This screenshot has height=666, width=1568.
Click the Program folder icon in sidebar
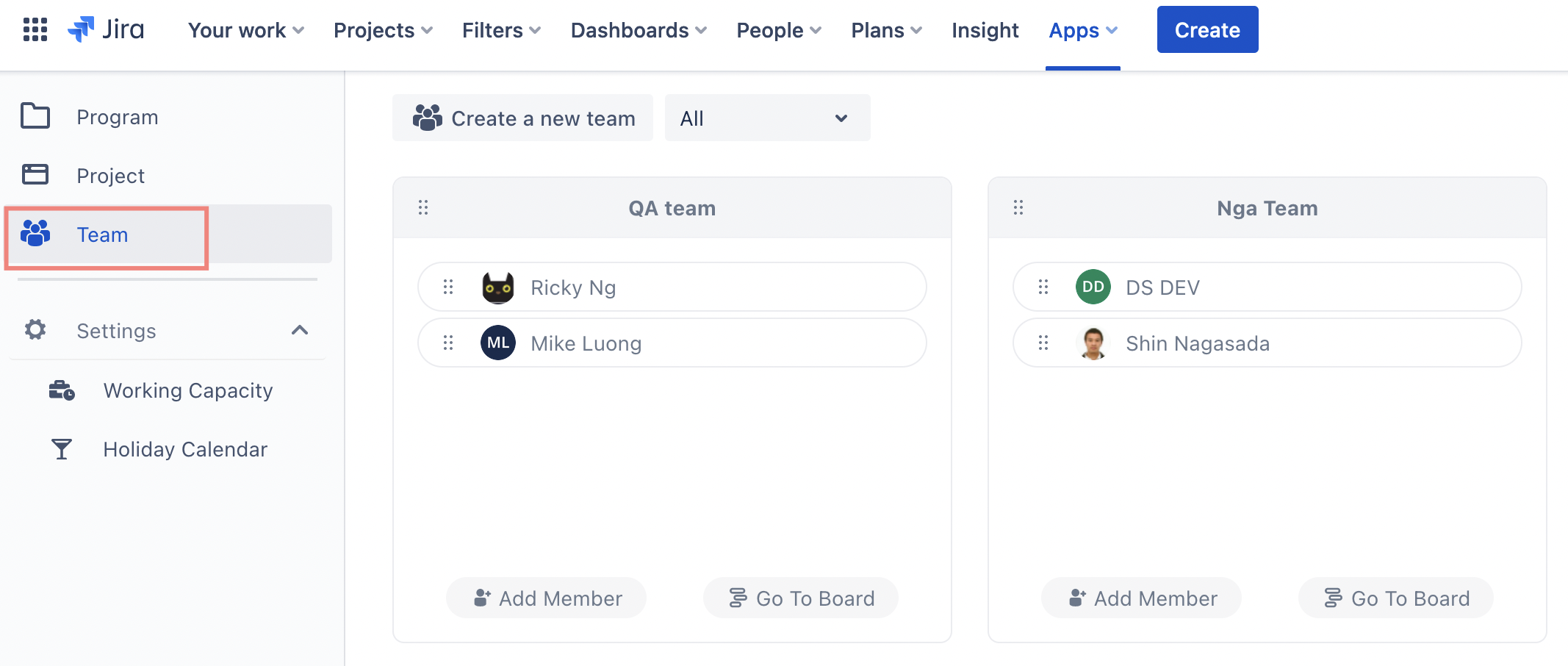[35, 116]
